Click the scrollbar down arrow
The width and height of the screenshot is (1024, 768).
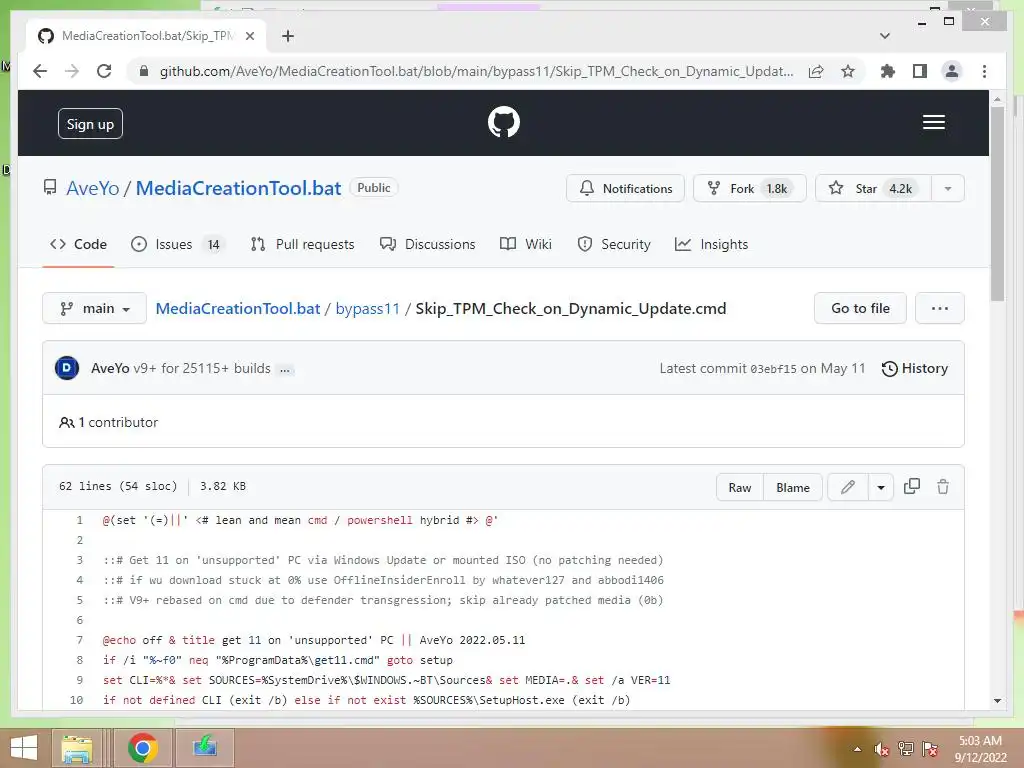coord(997,701)
